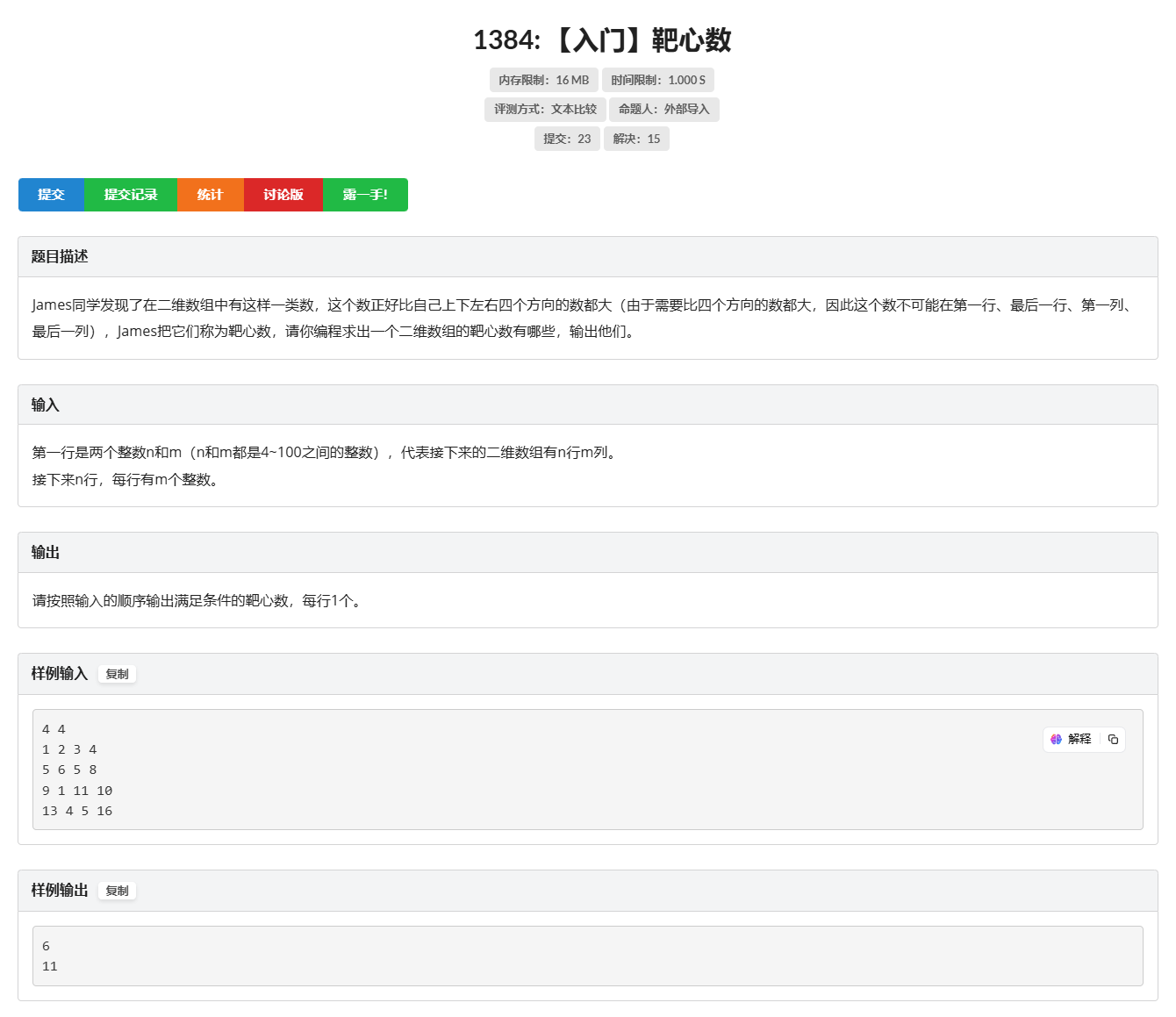Open the 提交: 23 submissions badge
Image resolution: width=1176 pixels, height=1017 pixels.
pyautogui.click(x=567, y=139)
